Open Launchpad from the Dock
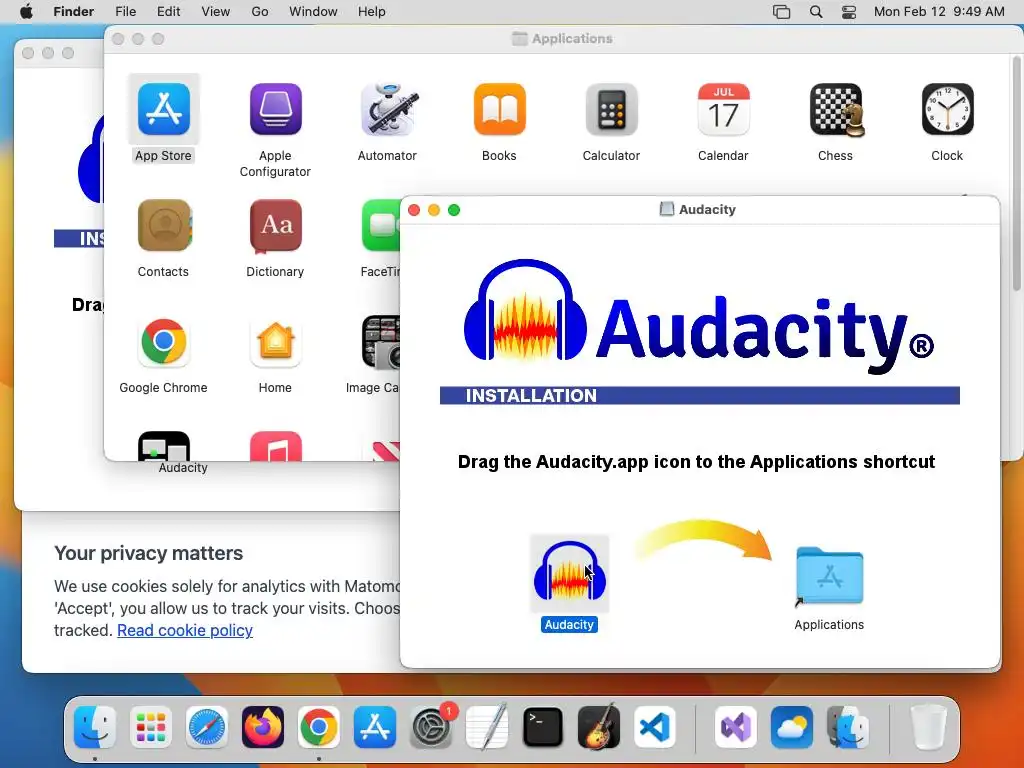This screenshot has height=768, width=1024. pyautogui.click(x=151, y=727)
